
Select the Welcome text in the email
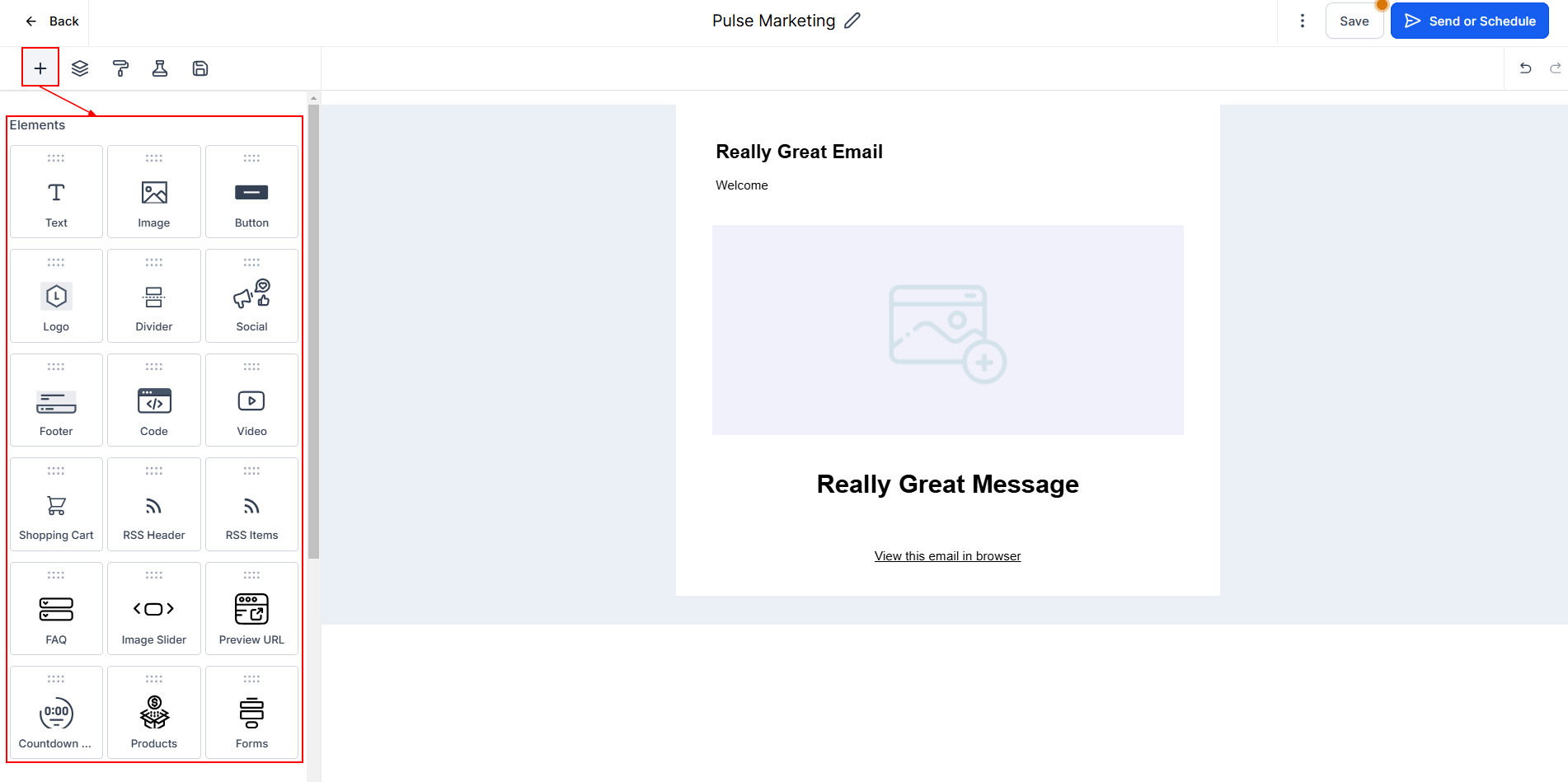742,185
